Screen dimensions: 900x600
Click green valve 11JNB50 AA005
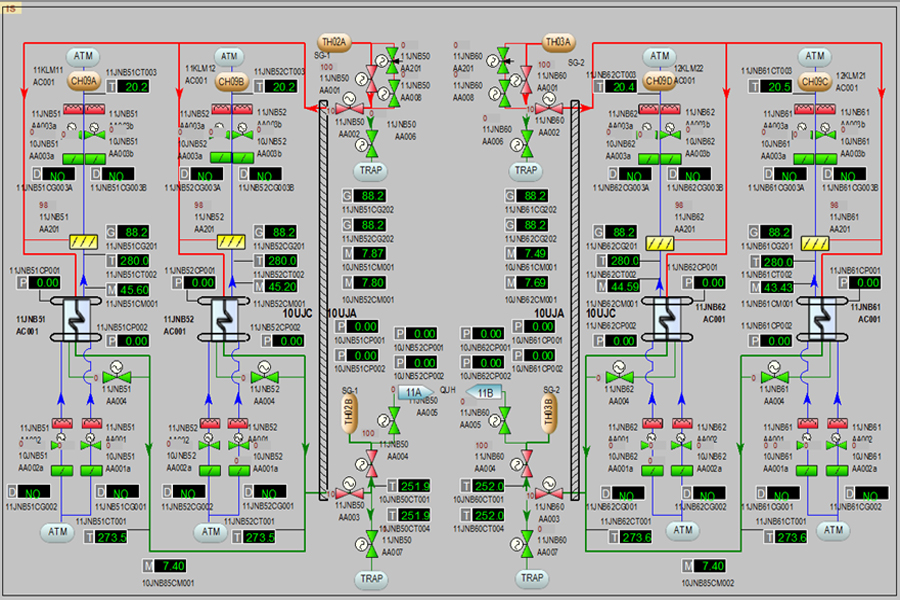pyautogui.click(x=394, y=420)
